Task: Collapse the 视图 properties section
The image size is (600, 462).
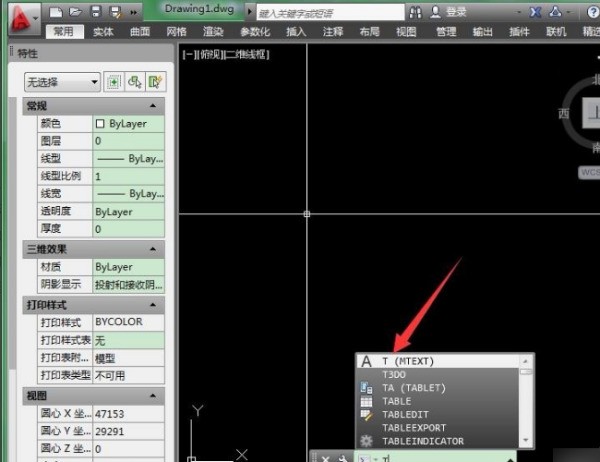Action: 153,395
